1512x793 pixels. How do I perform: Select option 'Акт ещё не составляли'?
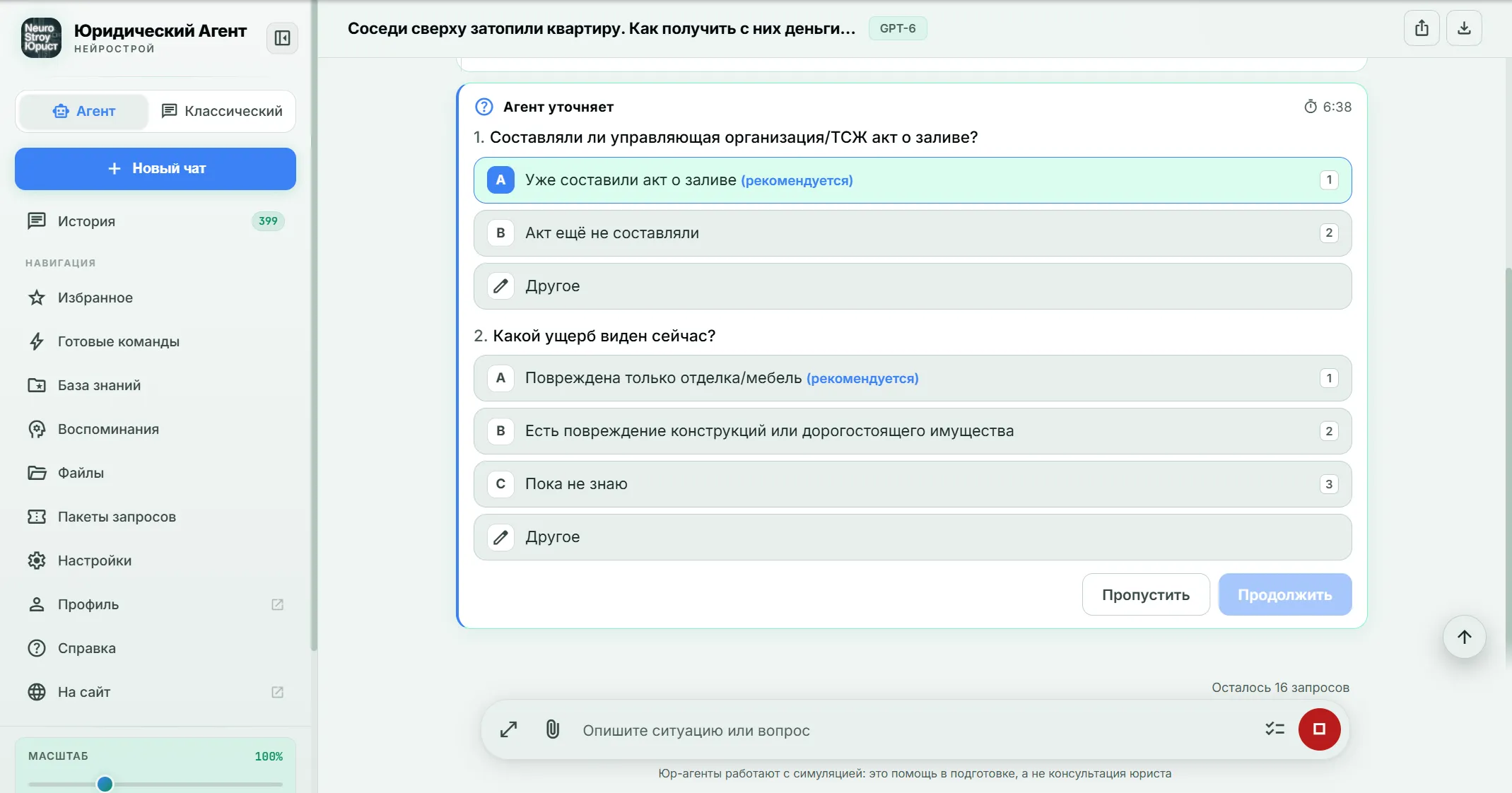[x=913, y=233]
